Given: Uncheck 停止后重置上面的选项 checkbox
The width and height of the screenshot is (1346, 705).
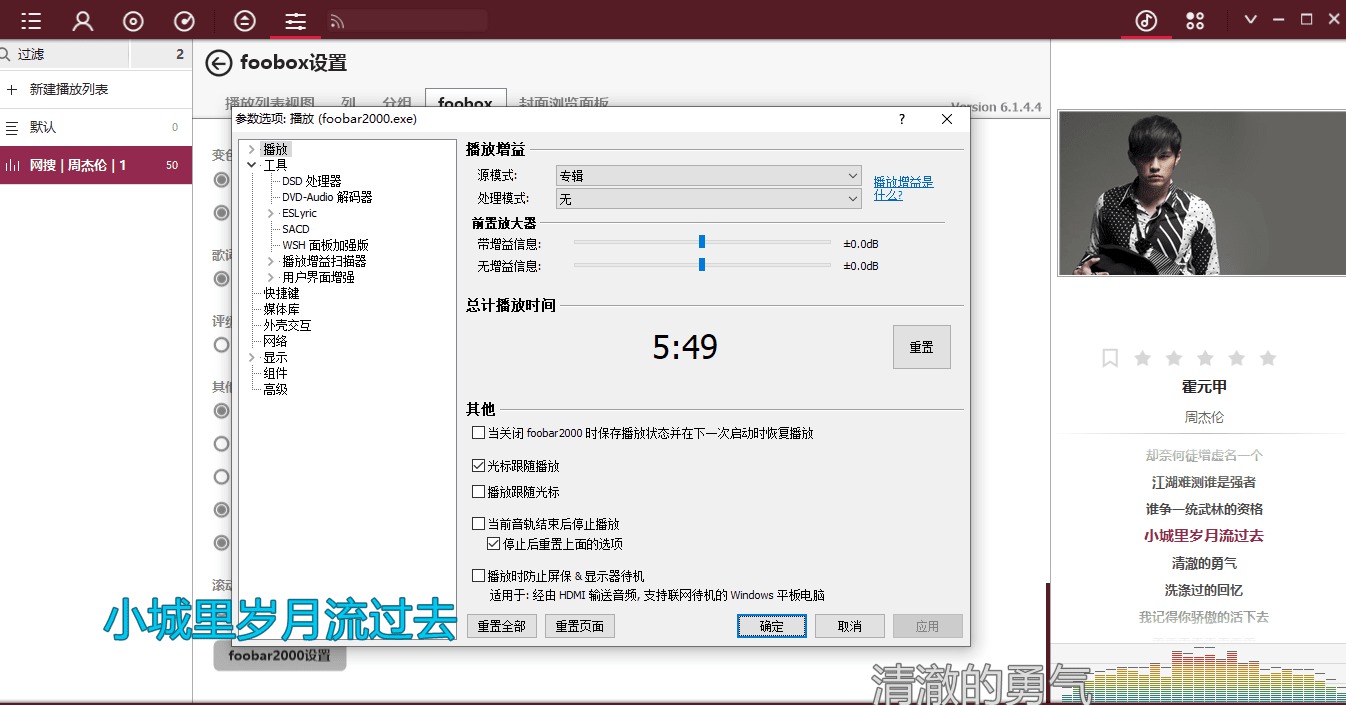Looking at the screenshot, I should pos(493,544).
